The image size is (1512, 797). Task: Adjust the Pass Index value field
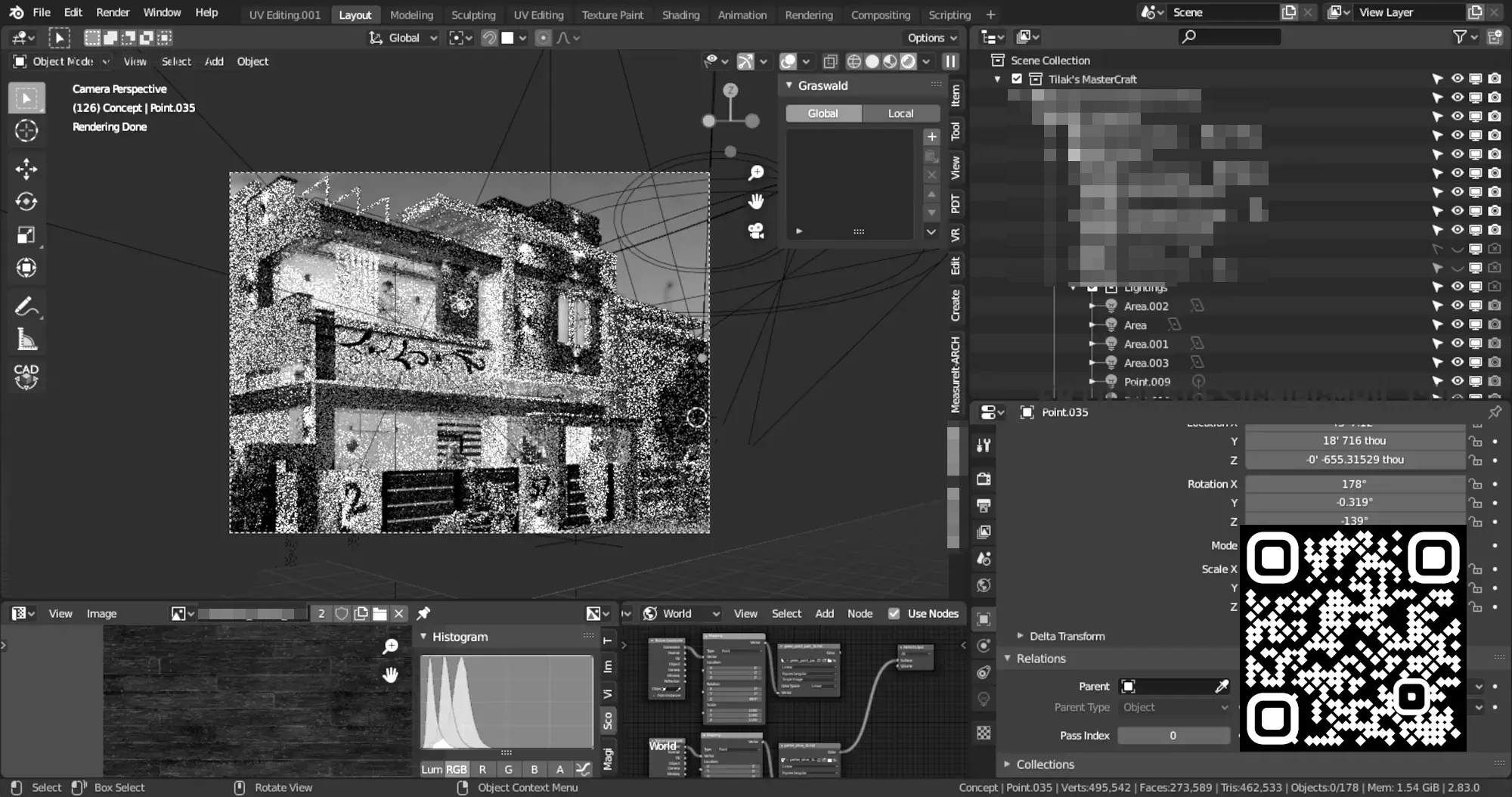pos(1173,735)
